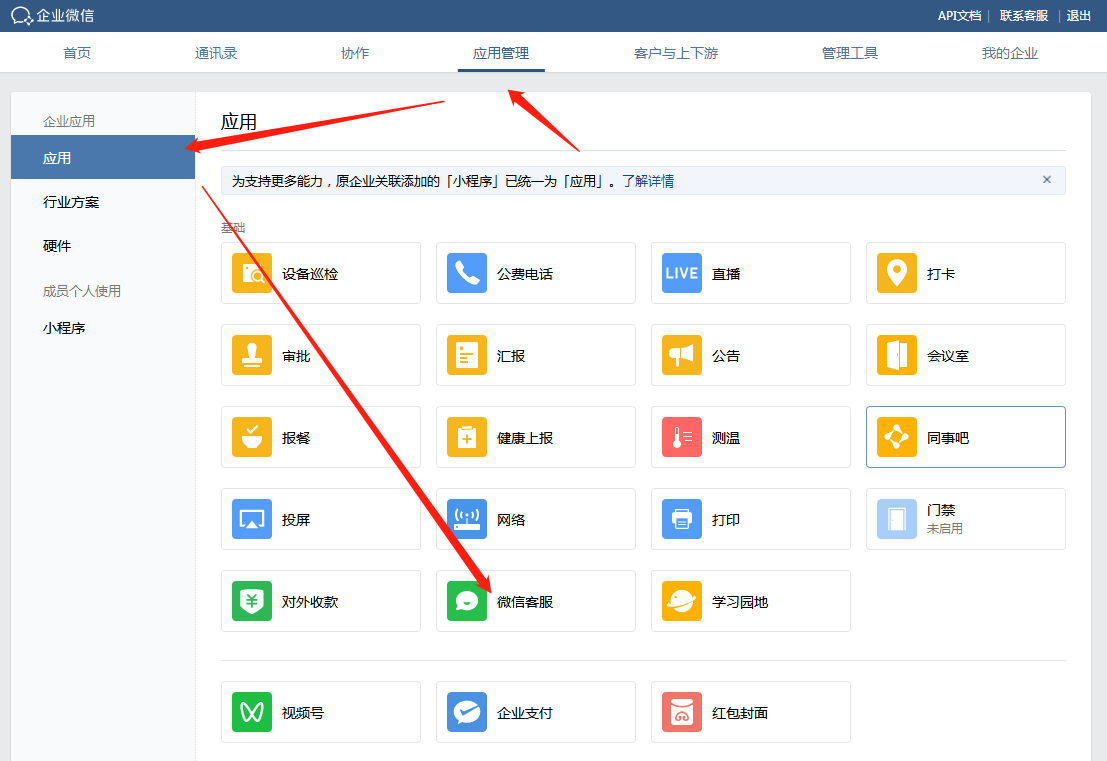Open the API文档 link
The height and width of the screenshot is (761, 1107).
(x=959, y=16)
